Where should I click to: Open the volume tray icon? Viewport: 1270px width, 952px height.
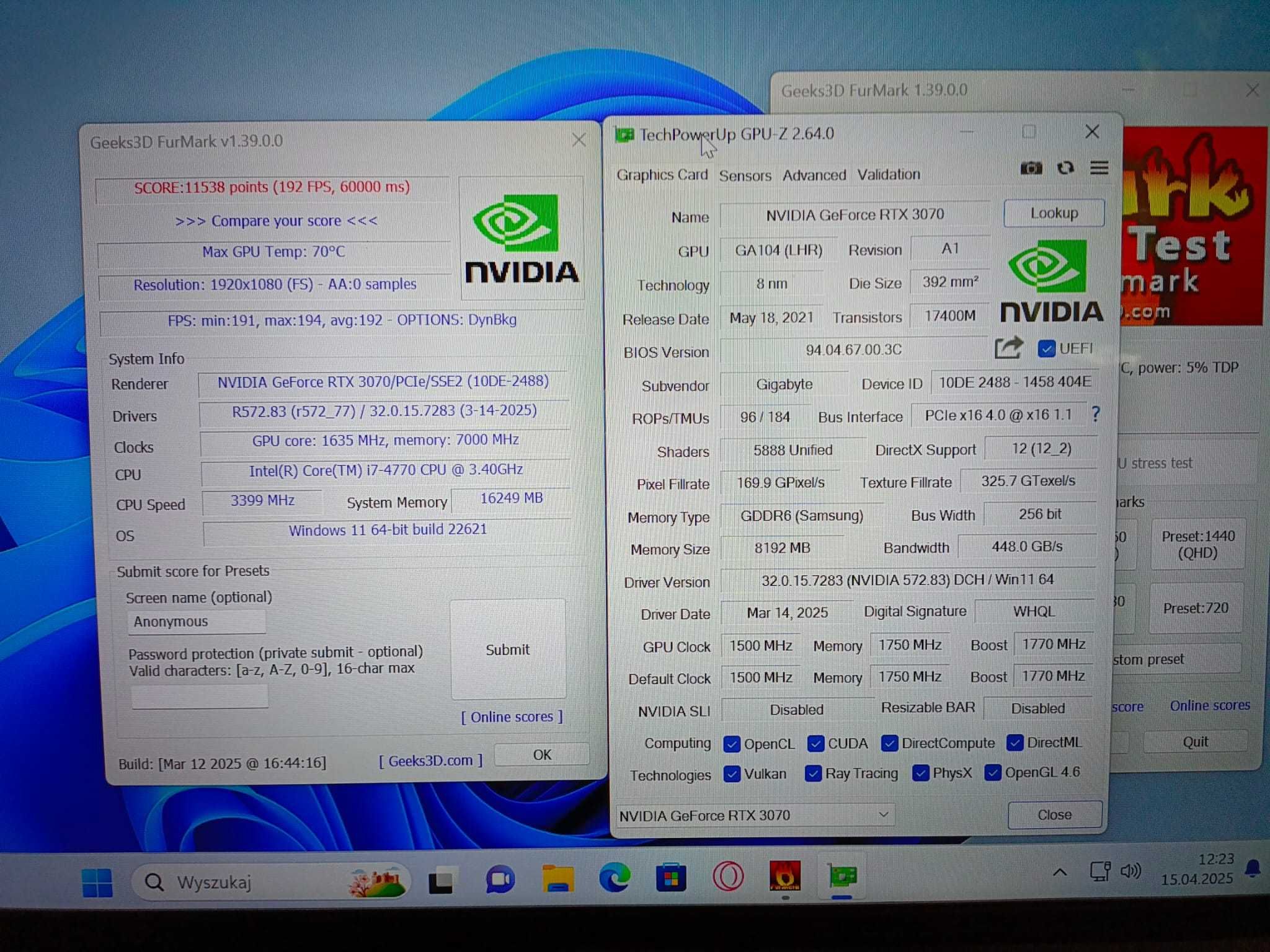click(1130, 871)
